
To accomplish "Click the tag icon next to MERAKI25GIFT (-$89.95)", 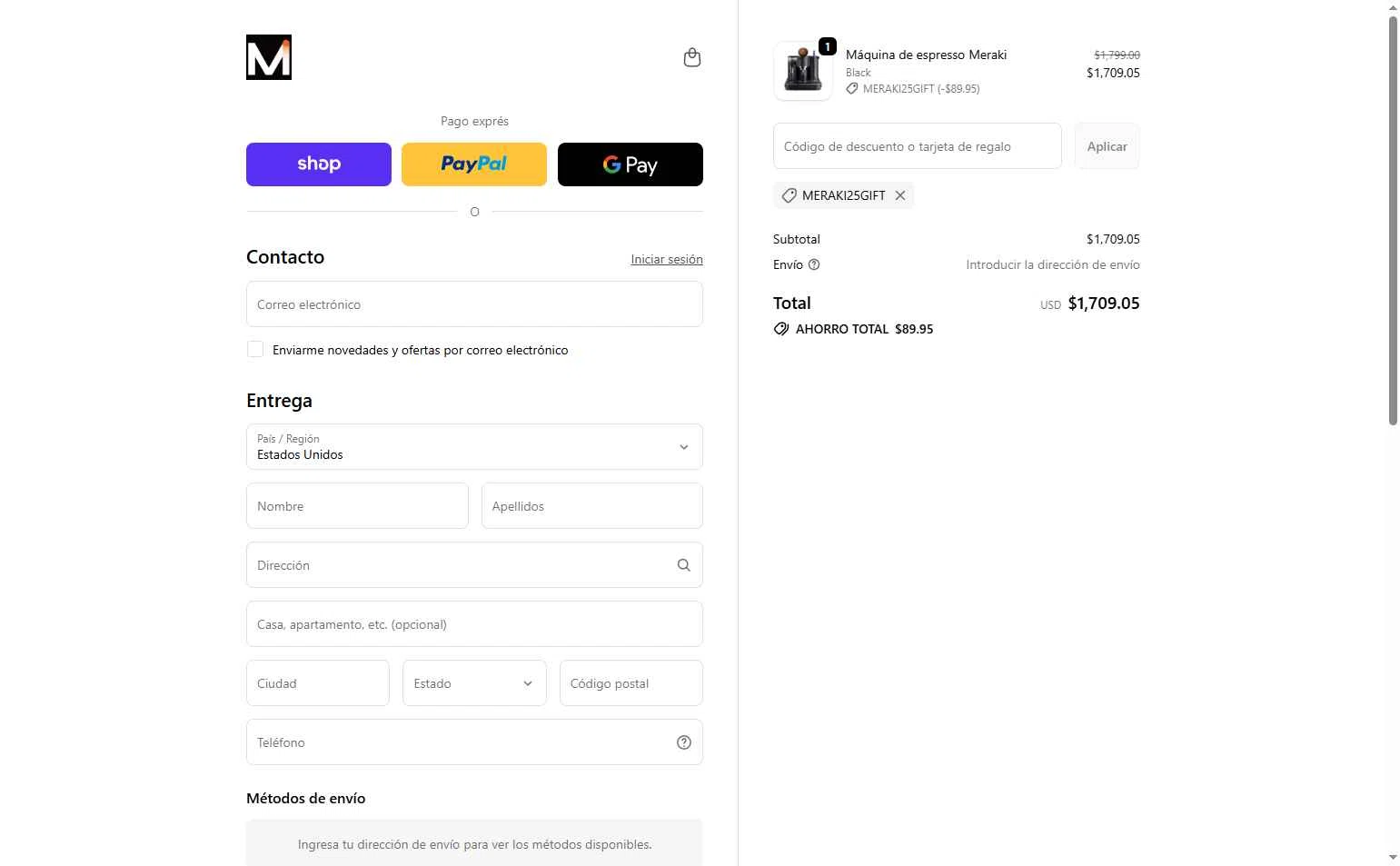I will (x=852, y=88).
